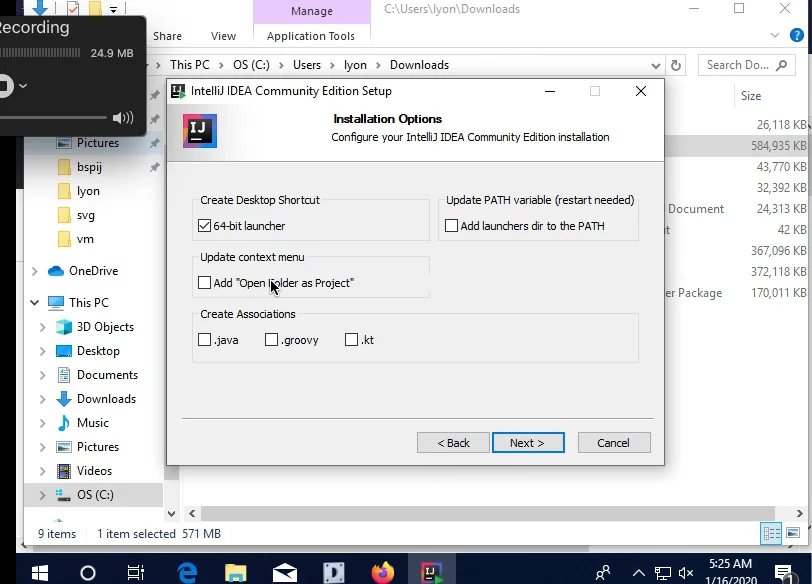Click the setup title bar IntelliJ icon
Image resolution: width=812 pixels, height=584 pixels.
click(179, 91)
